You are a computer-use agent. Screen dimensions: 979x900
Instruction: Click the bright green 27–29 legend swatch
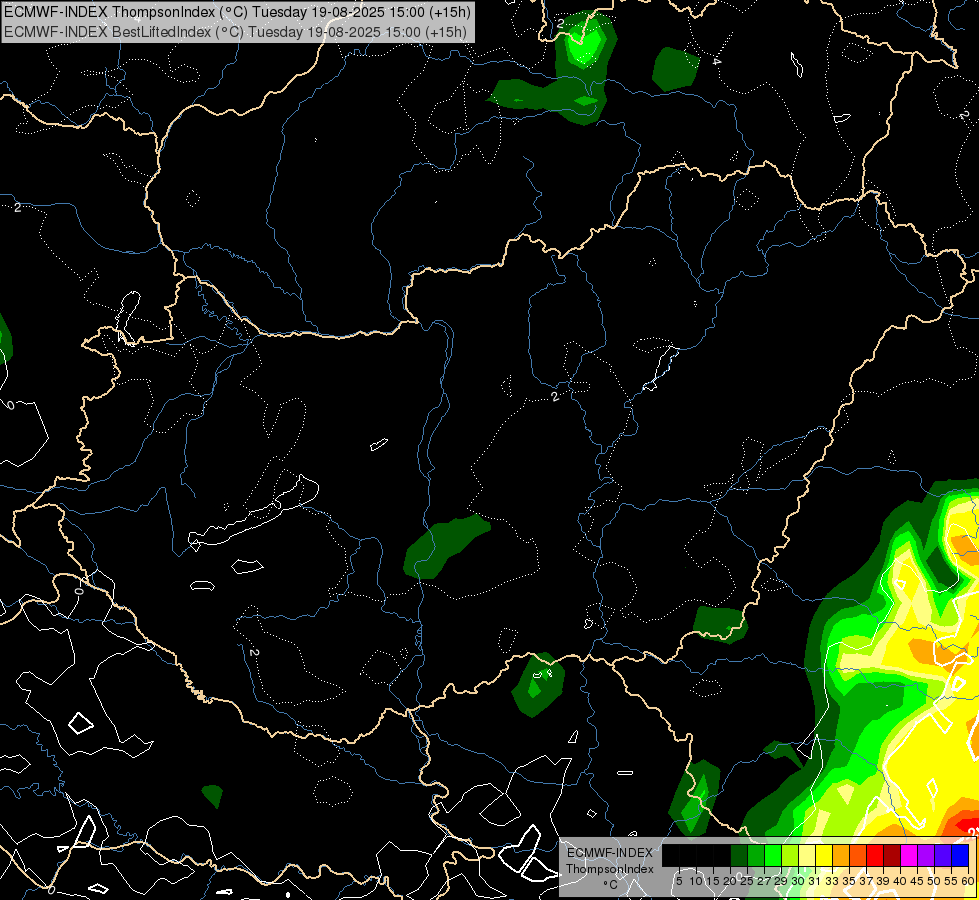773,856
